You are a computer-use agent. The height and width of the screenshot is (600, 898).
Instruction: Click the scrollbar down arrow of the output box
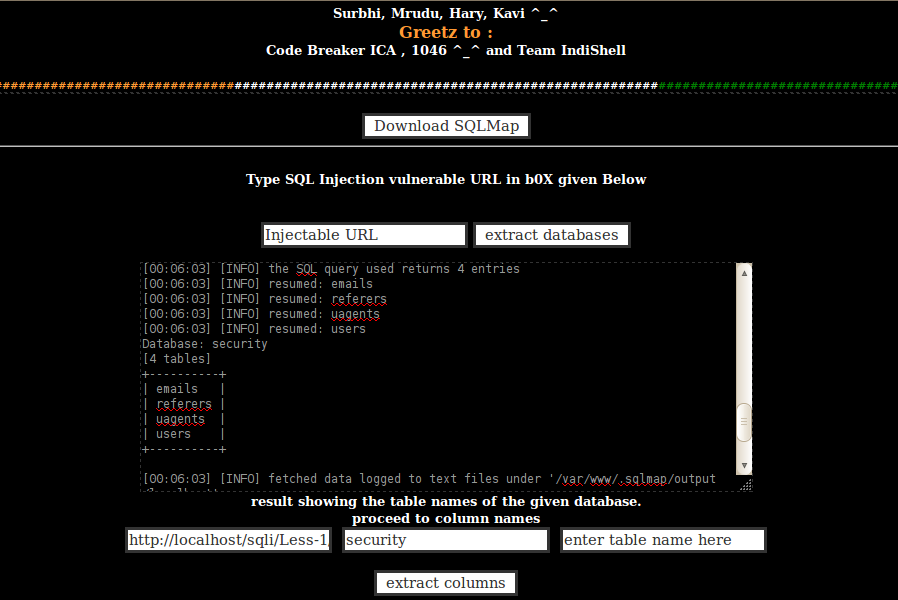[743, 465]
